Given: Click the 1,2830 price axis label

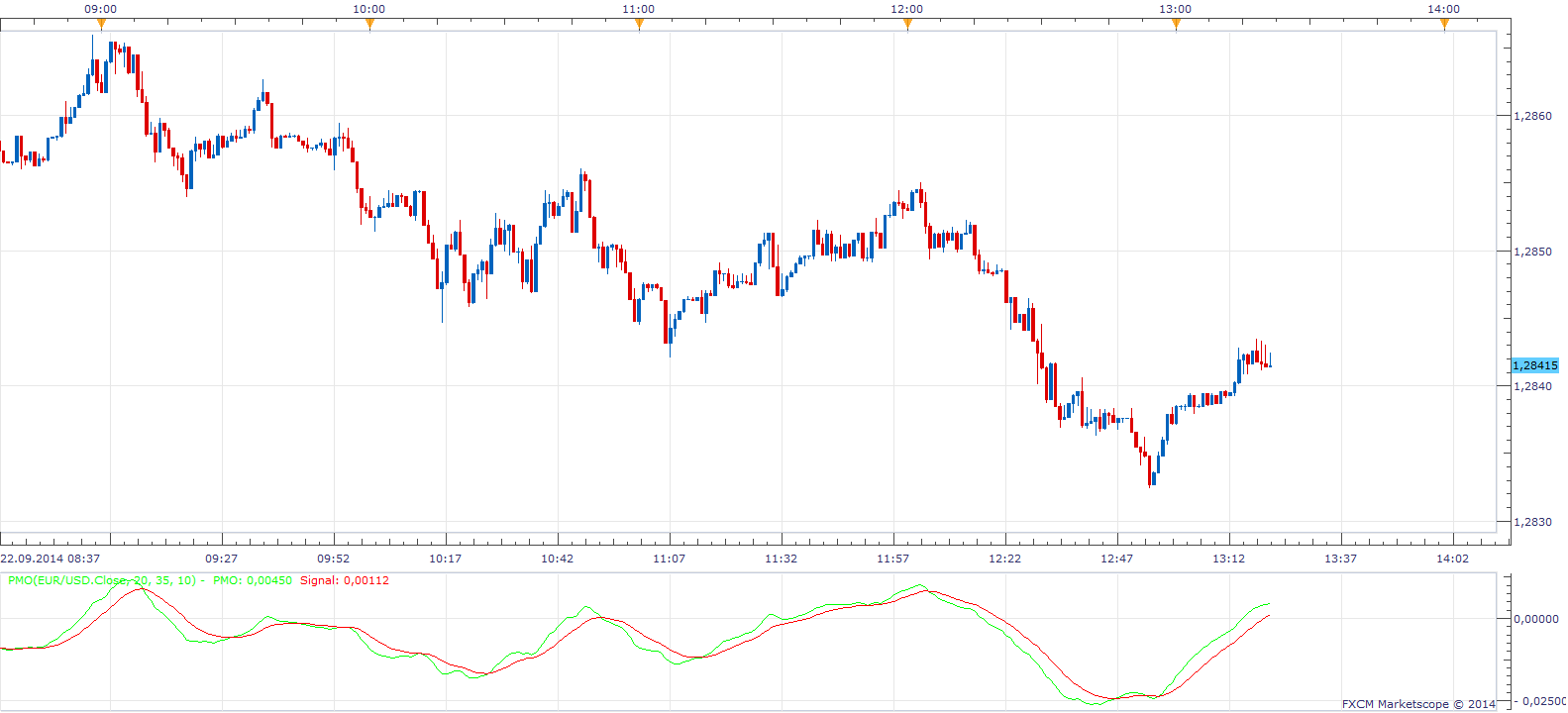Looking at the screenshot, I should 1532,522.
